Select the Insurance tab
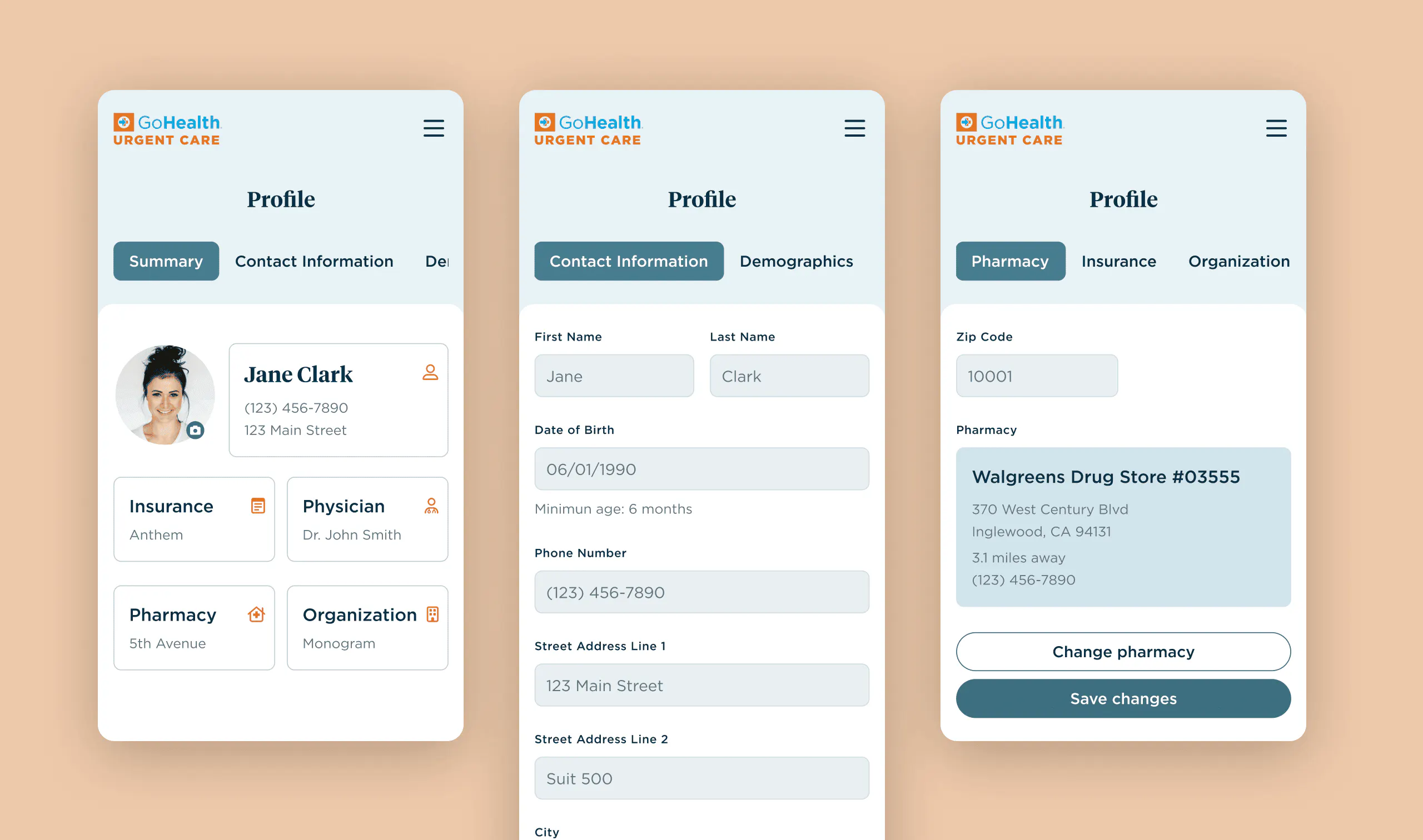 pos(1117,261)
